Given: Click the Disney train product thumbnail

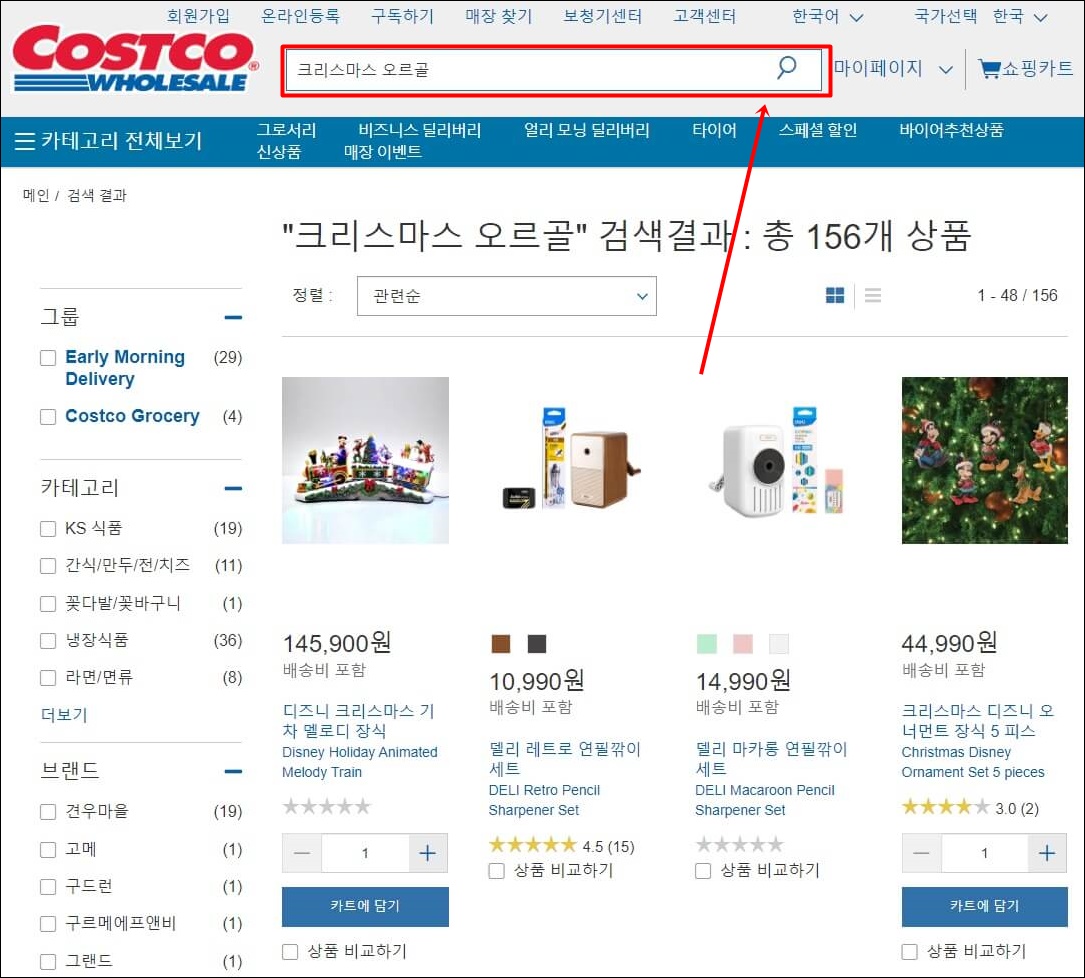Looking at the screenshot, I should tap(365, 460).
